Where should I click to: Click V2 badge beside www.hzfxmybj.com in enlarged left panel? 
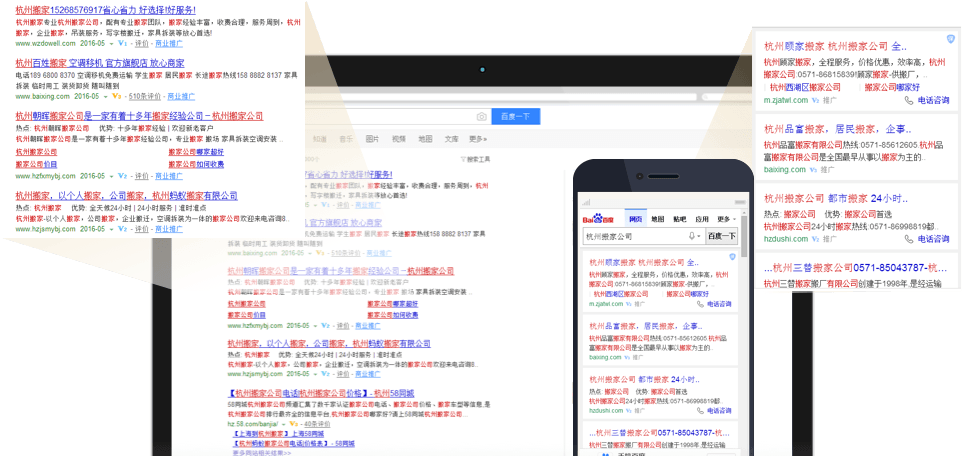tap(122, 176)
